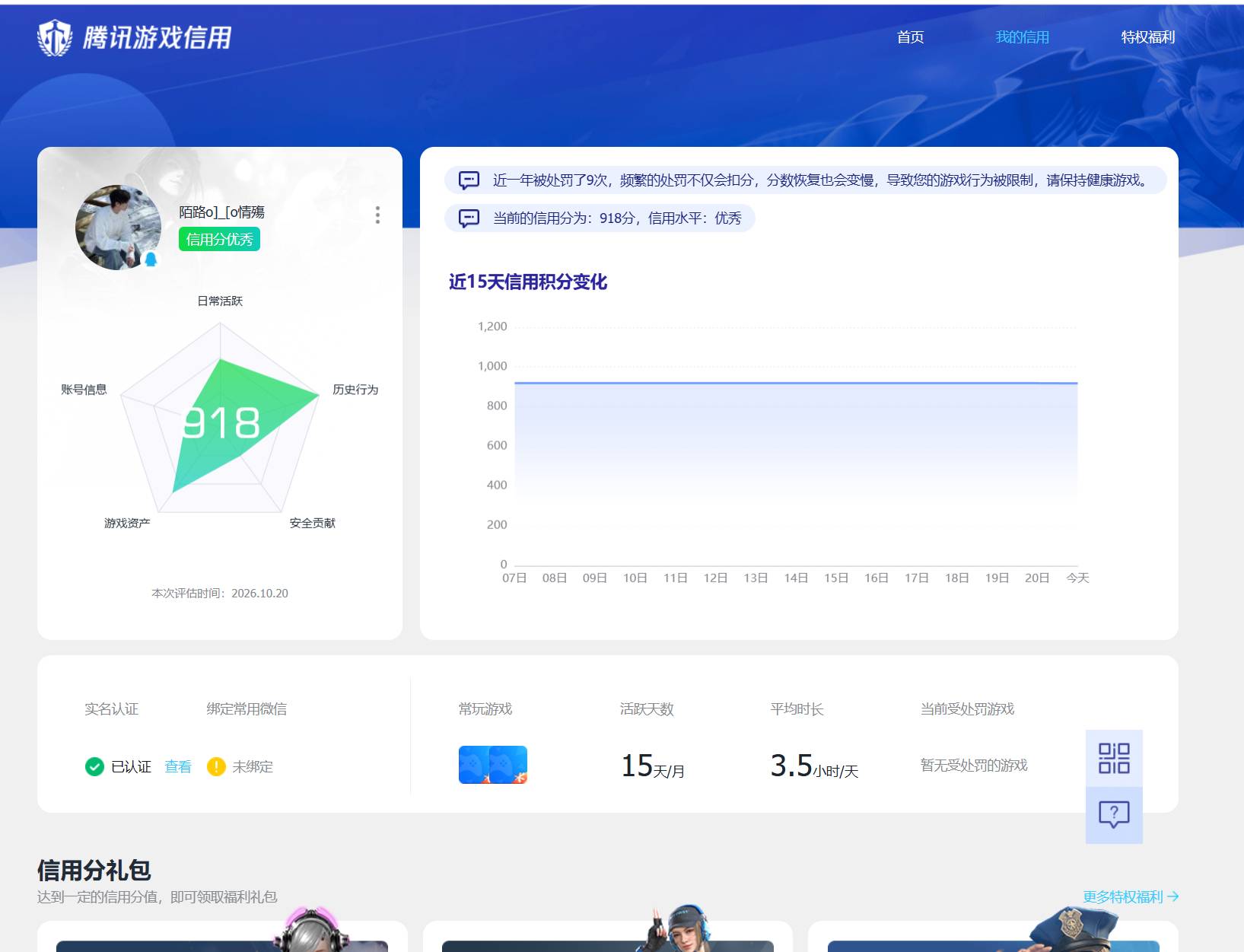Open the help question floating button

pyautogui.click(x=1114, y=815)
